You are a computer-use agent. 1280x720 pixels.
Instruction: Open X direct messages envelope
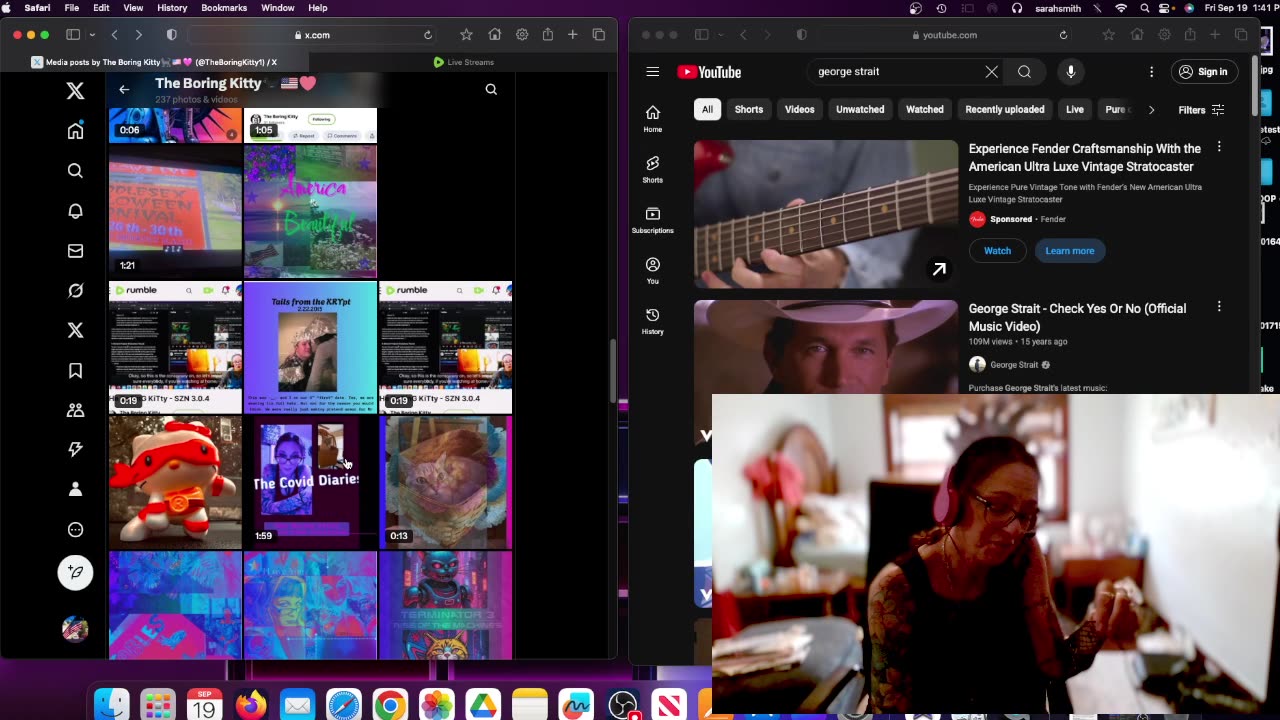75,251
